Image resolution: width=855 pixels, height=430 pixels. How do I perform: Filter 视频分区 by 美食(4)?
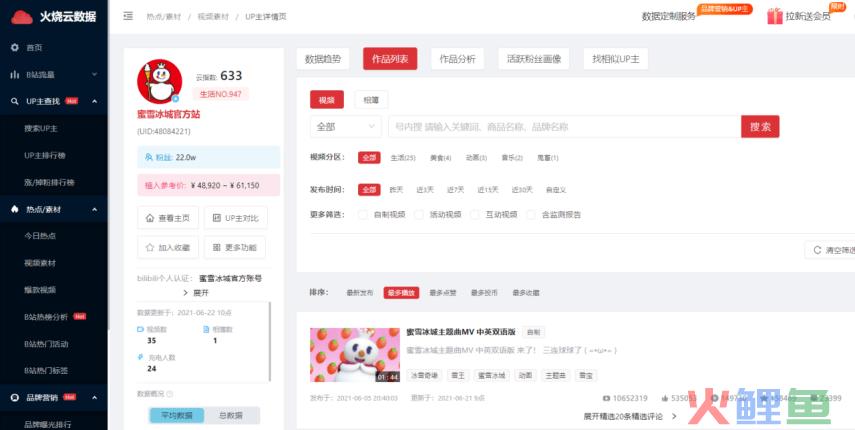coord(441,158)
